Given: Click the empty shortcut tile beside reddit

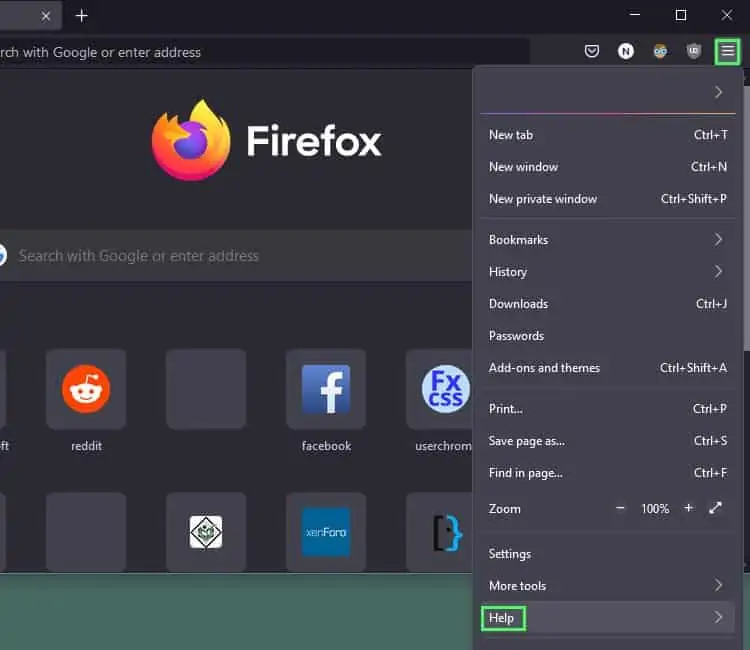Looking at the screenshot, I should click(206, 389).
